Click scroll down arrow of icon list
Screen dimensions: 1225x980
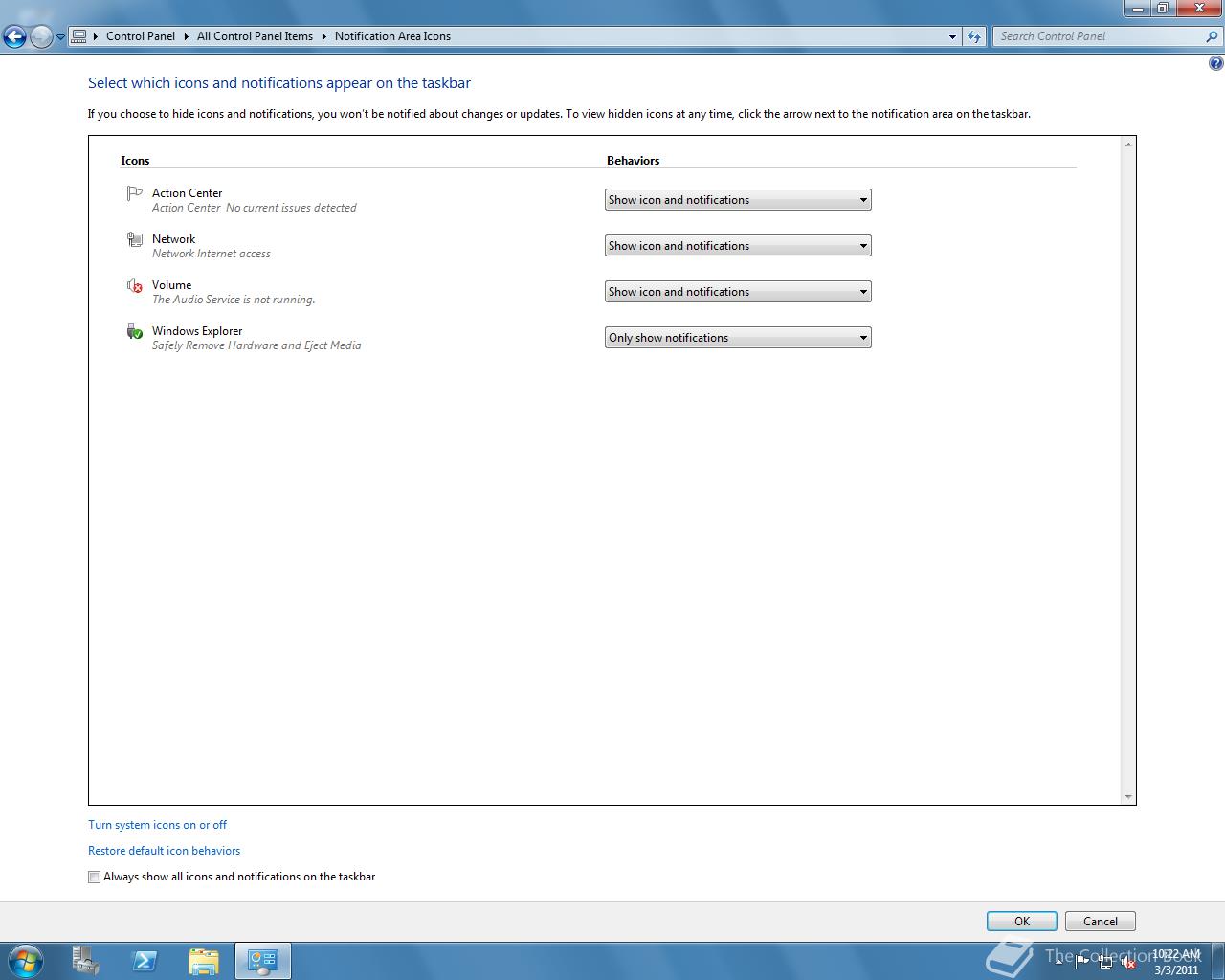(x=1128, y=796)
